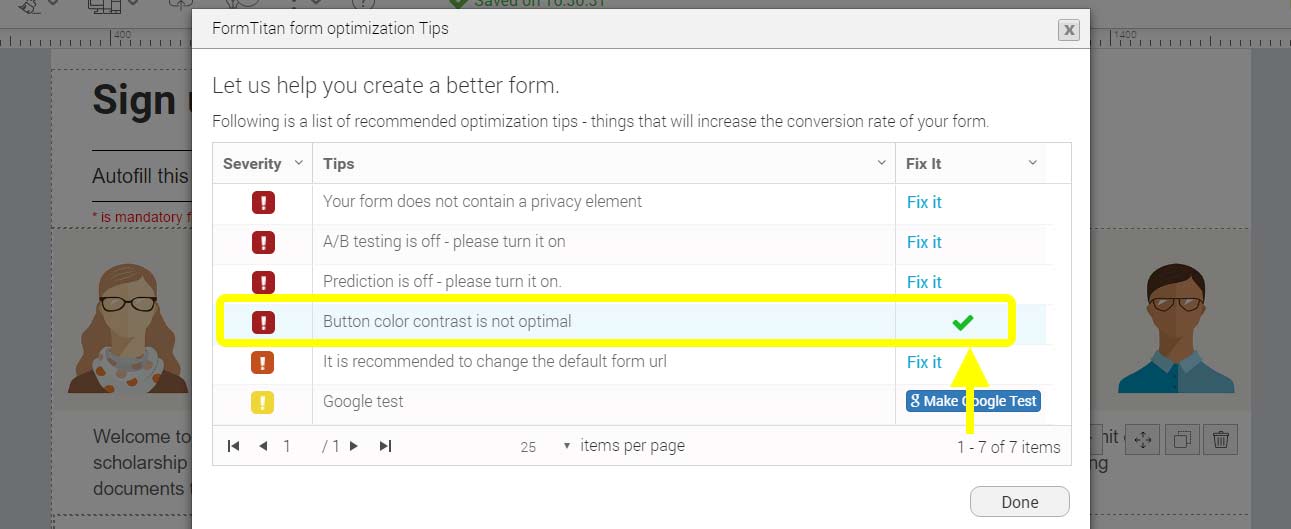Screen dimensions: 1291x529
Task: Click Fix it for the missing privacy element
Action: click(924, 202)
